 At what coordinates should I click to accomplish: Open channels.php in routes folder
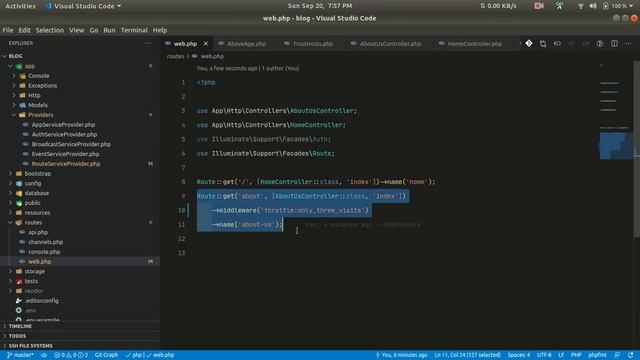pyautogui.click(x=45, y=242)
